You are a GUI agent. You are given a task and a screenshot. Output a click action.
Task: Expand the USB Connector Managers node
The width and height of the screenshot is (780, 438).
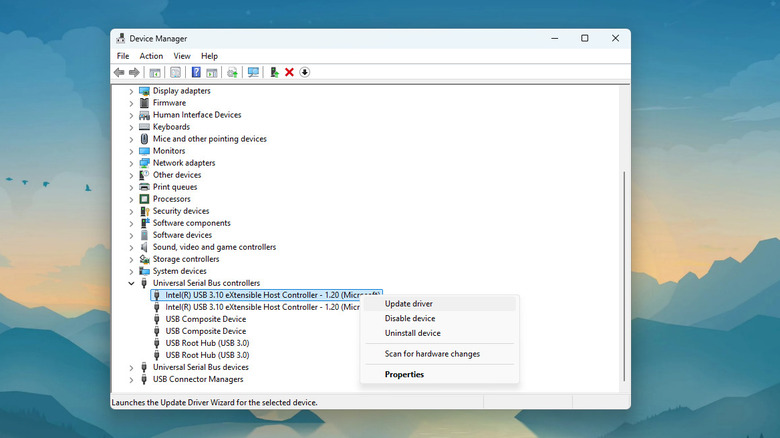click(x=131, y=379)
